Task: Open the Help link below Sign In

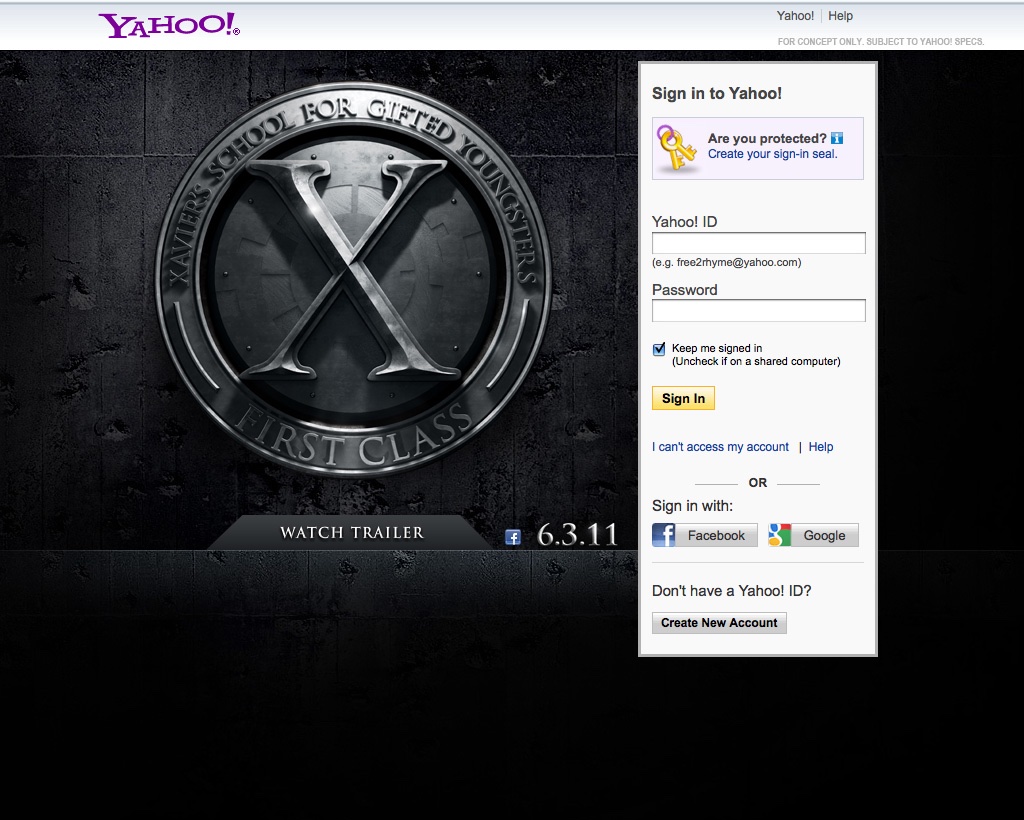Action: (821, 447)
